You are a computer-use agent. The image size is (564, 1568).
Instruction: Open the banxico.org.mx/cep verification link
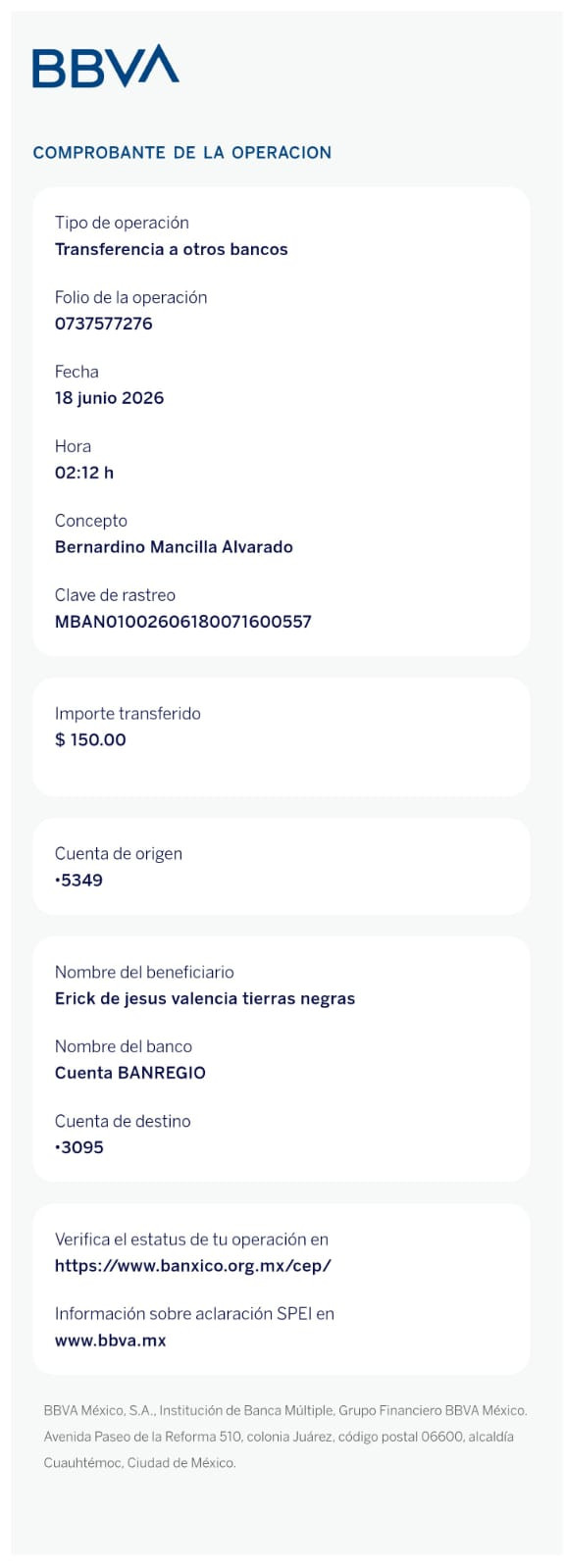coord(193,1266)
